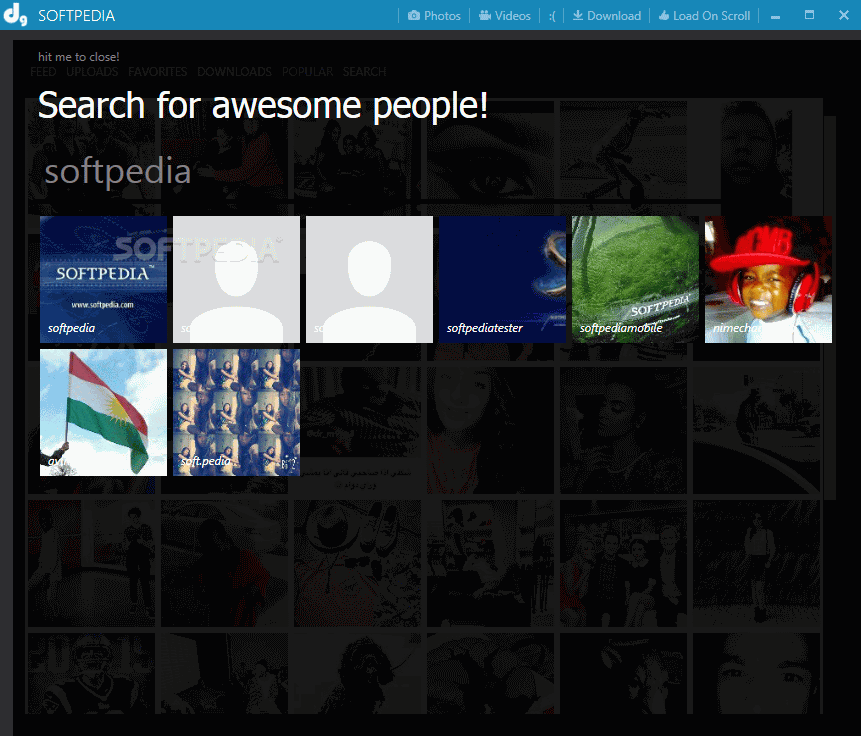Open the SEARCH tab

tap(365, 72)
